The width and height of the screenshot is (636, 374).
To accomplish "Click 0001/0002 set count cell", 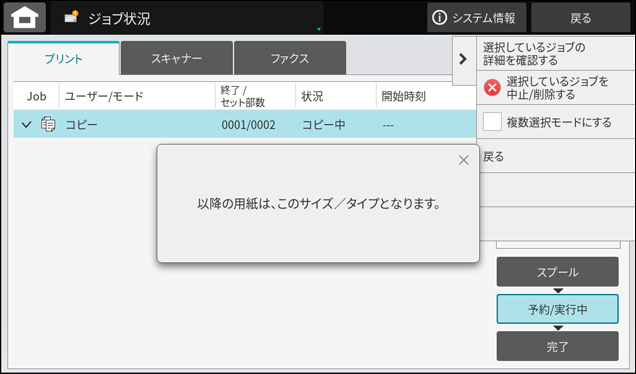I will tap(248, 125).
